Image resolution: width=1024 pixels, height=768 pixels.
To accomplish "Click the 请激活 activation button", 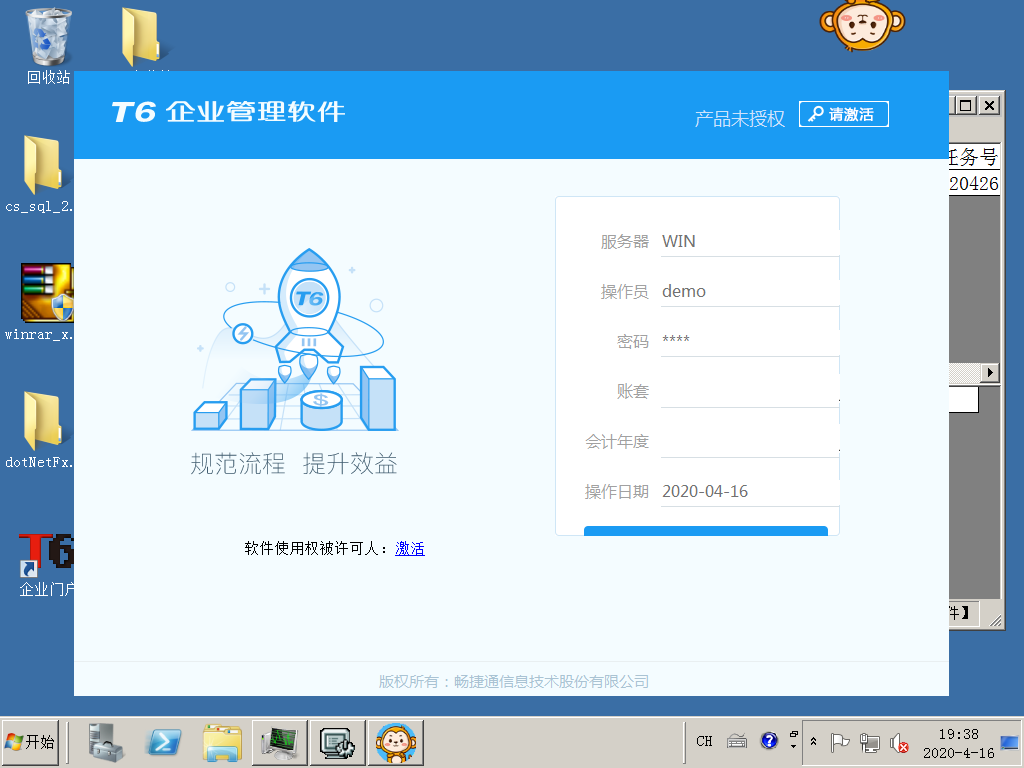I will pos(843,114).
